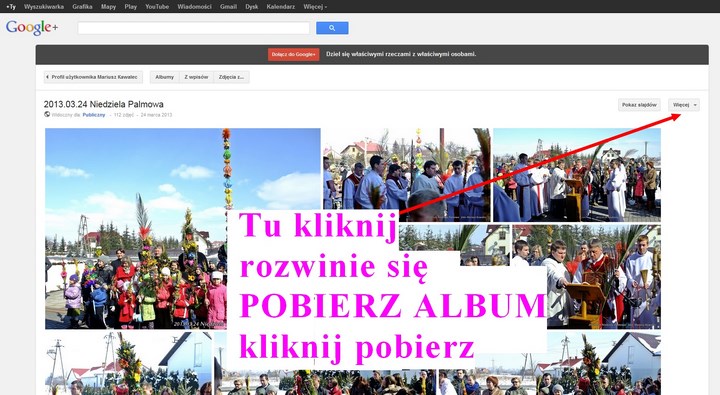Open Grafika in the top bar
The width and height of the screenshot is (720, 395).
pos(82,6)
